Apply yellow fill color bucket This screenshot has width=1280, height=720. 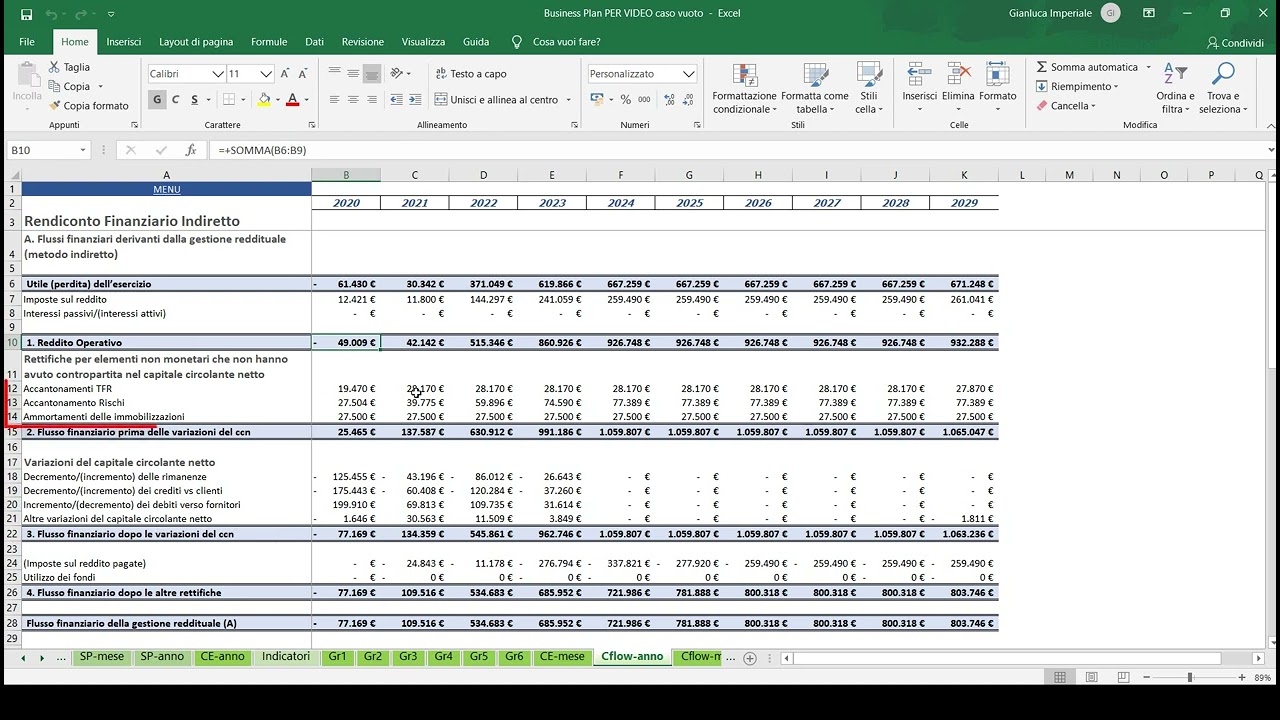264,99
